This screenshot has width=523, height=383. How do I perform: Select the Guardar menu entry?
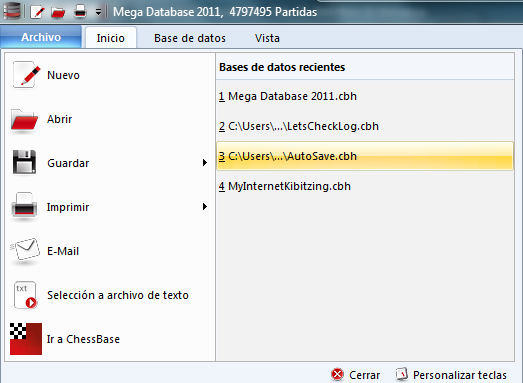pyautogui.click(x=109, y=163)
